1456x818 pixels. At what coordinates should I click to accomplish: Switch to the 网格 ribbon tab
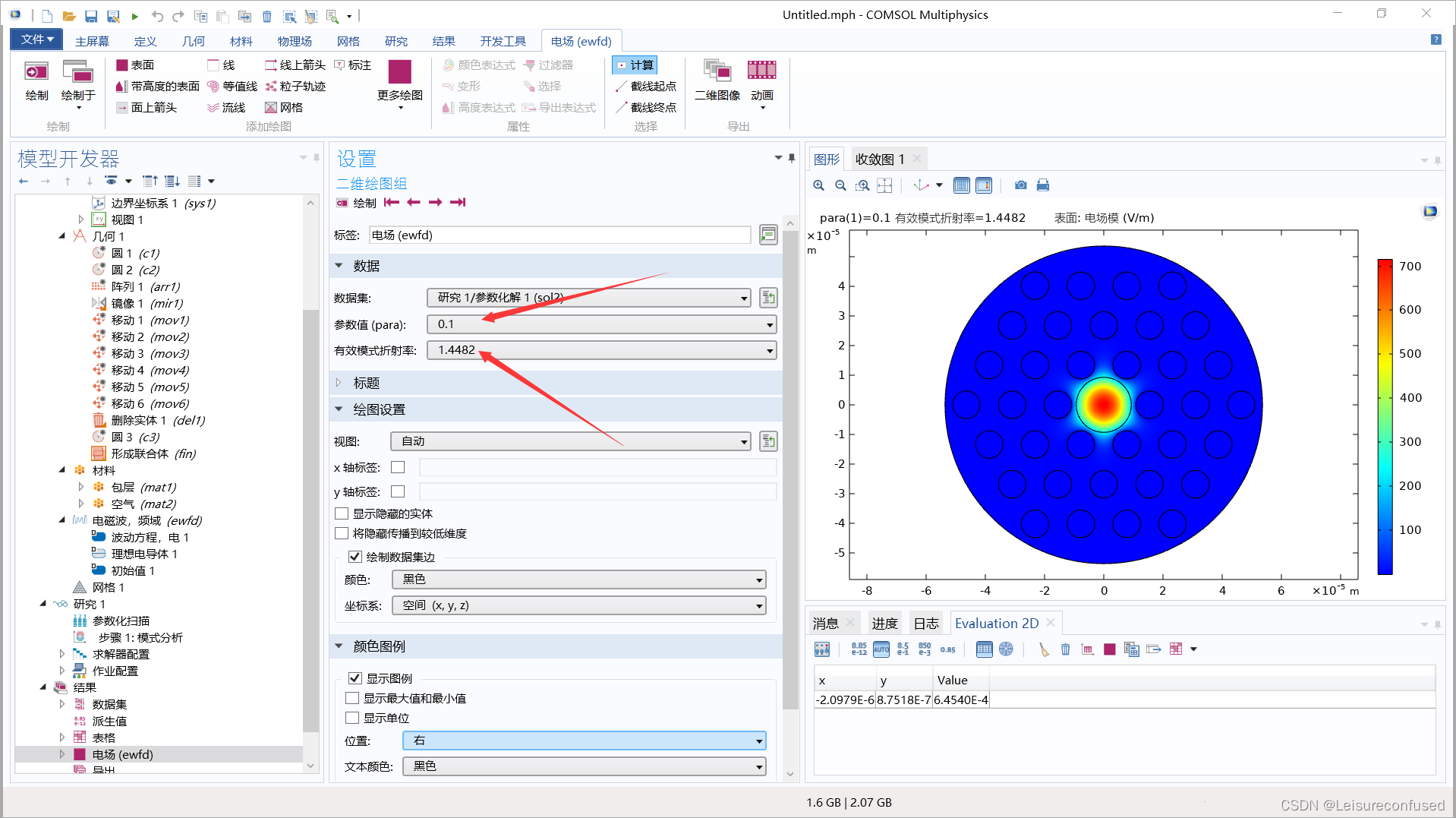(348, 41)
